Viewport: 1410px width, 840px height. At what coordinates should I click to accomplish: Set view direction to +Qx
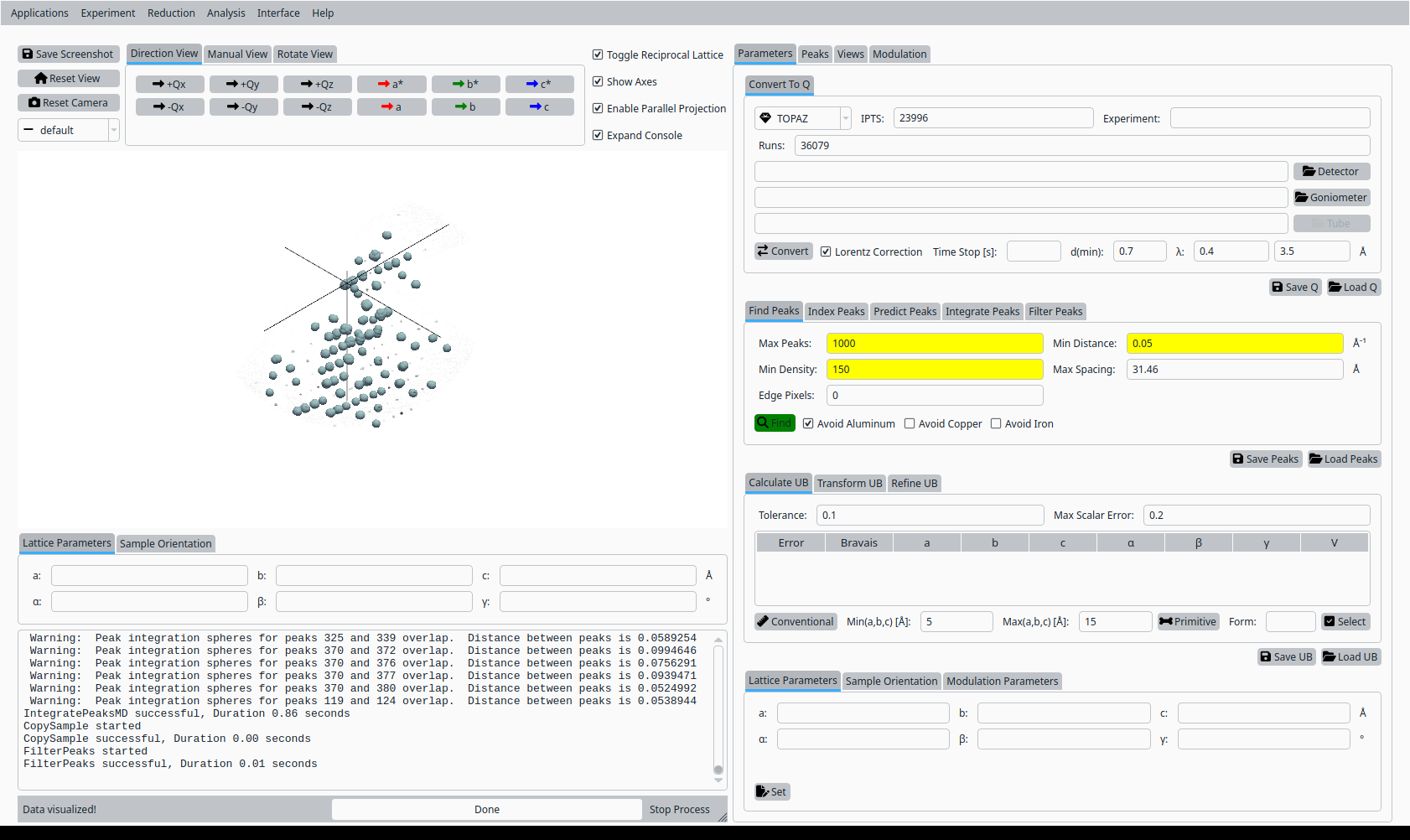(169, 85)
